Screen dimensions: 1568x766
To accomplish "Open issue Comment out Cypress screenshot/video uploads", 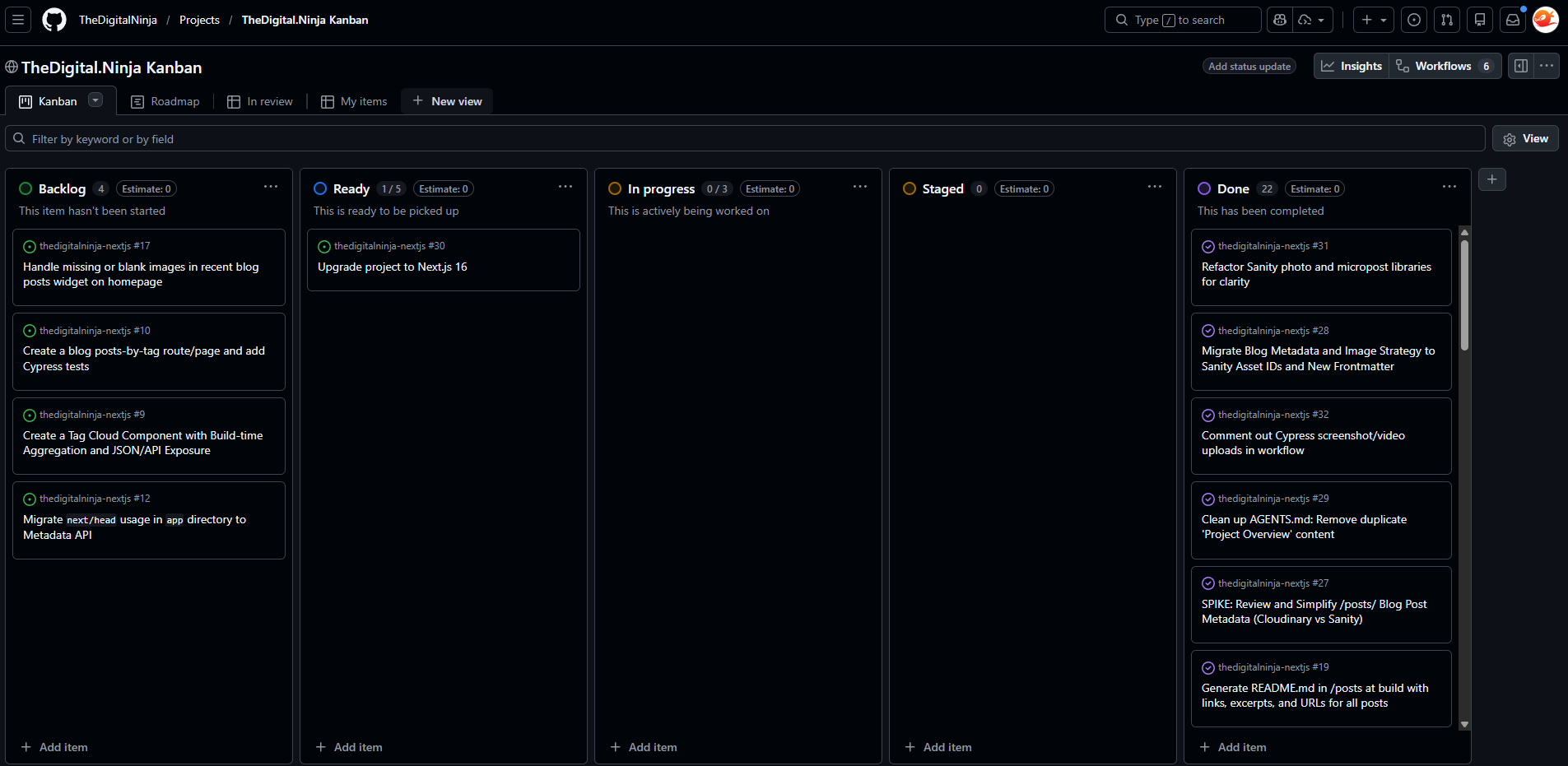I will point(1303,443).
